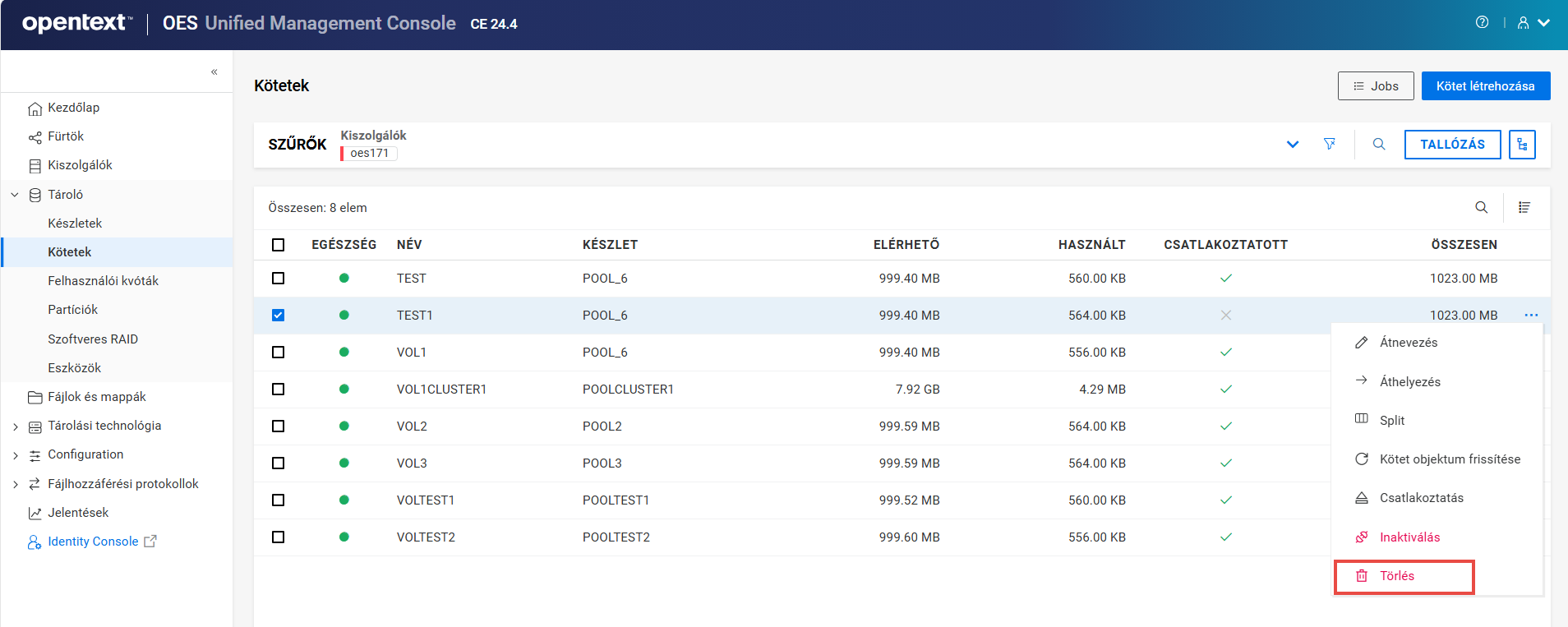Select Átnevezés in the context menu

point(1408,343)
